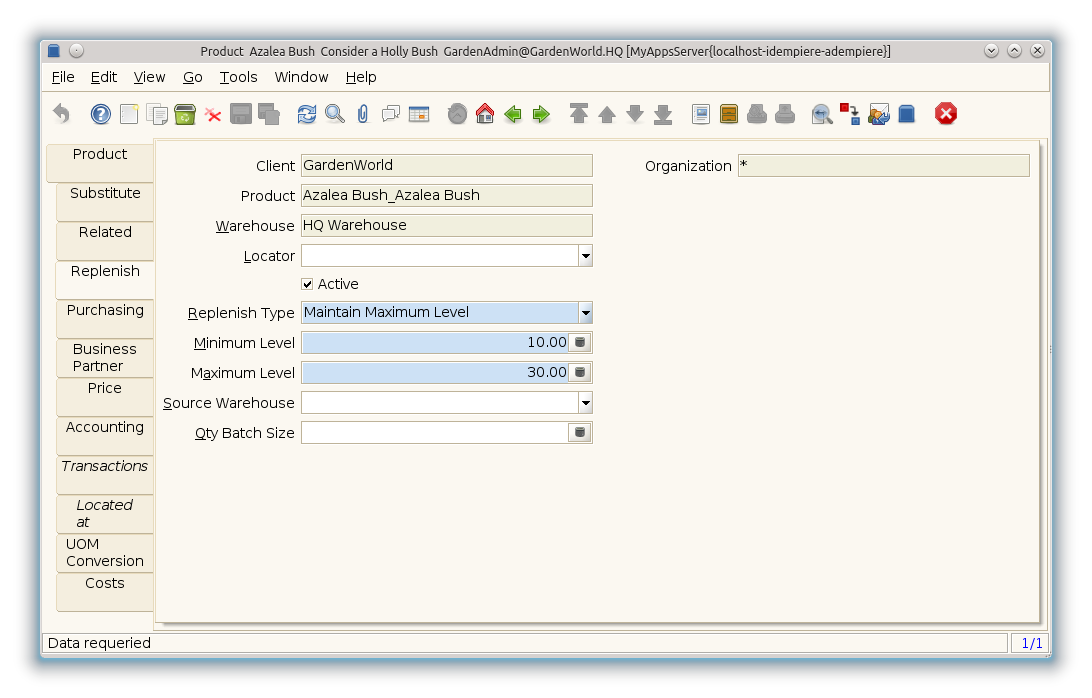Screen dimensions: 1092x698
Task: Exit window using red circle X icon
Action: coord(946,114)
